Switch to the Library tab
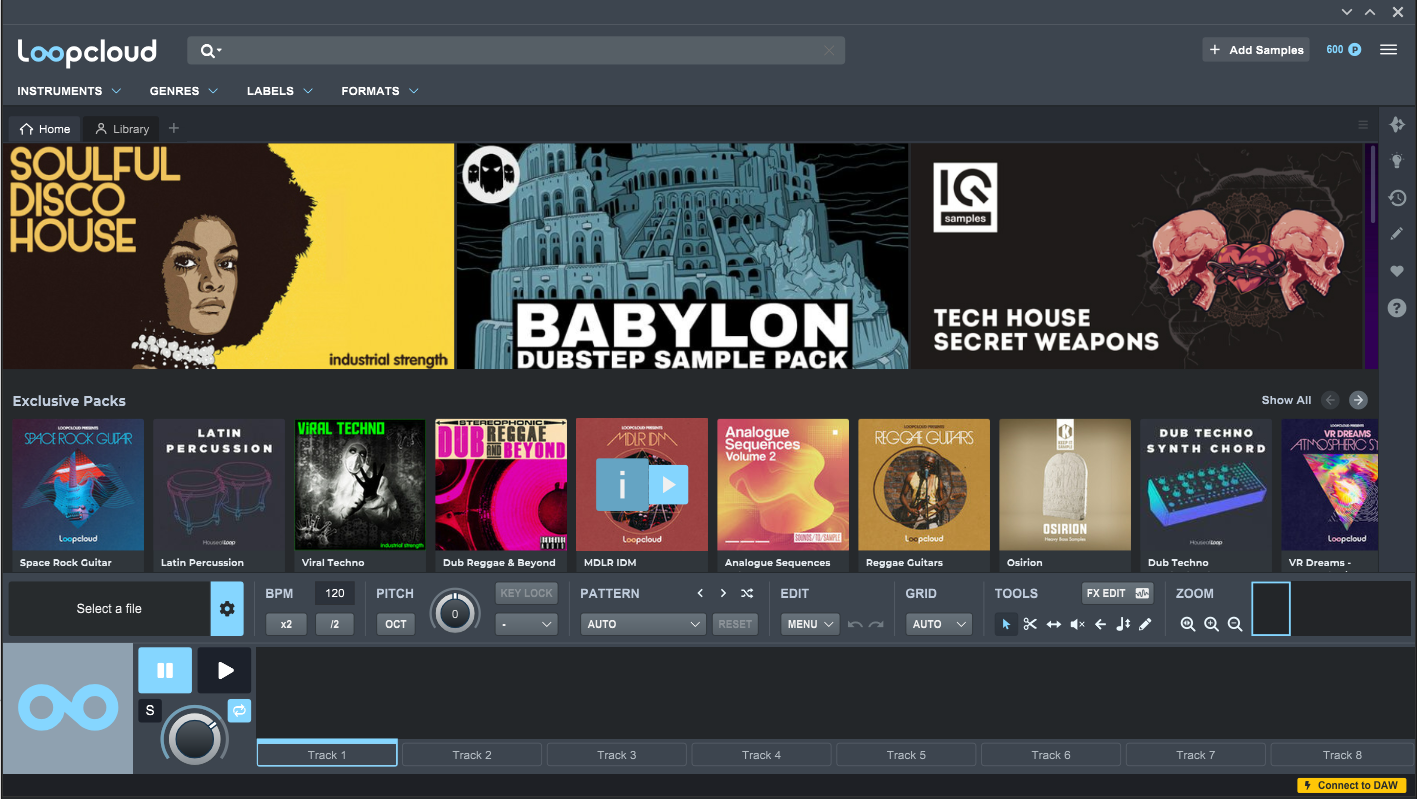This screenshot has height=799, width=1417. point(122,129)
